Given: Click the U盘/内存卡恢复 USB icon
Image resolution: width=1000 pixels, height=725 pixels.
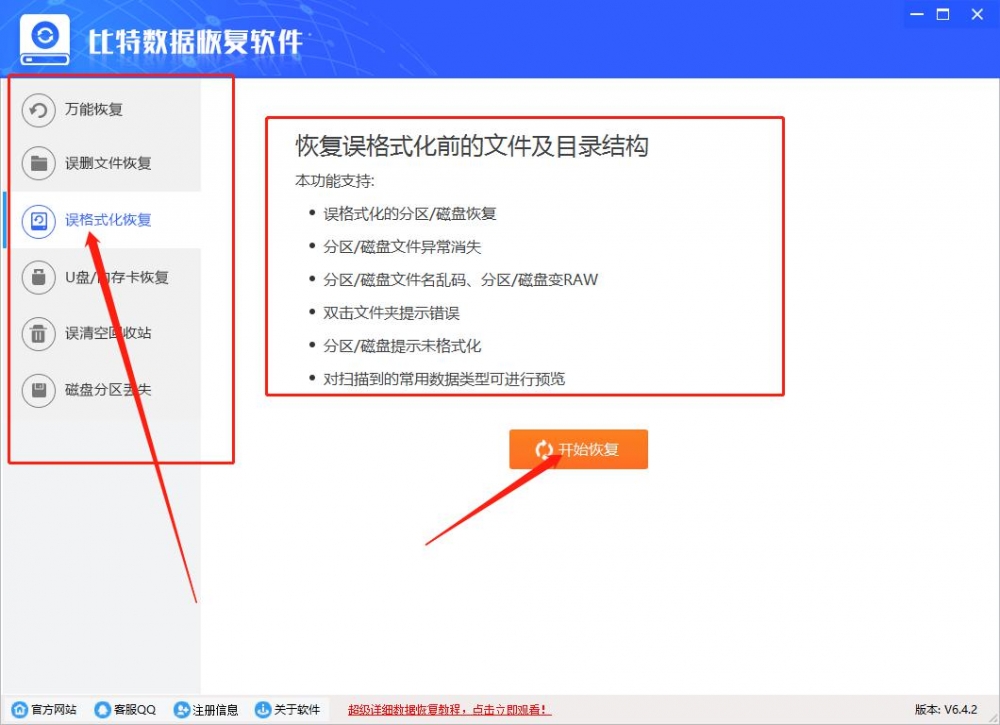Looking at the screenshot, I should click(38, 277).
